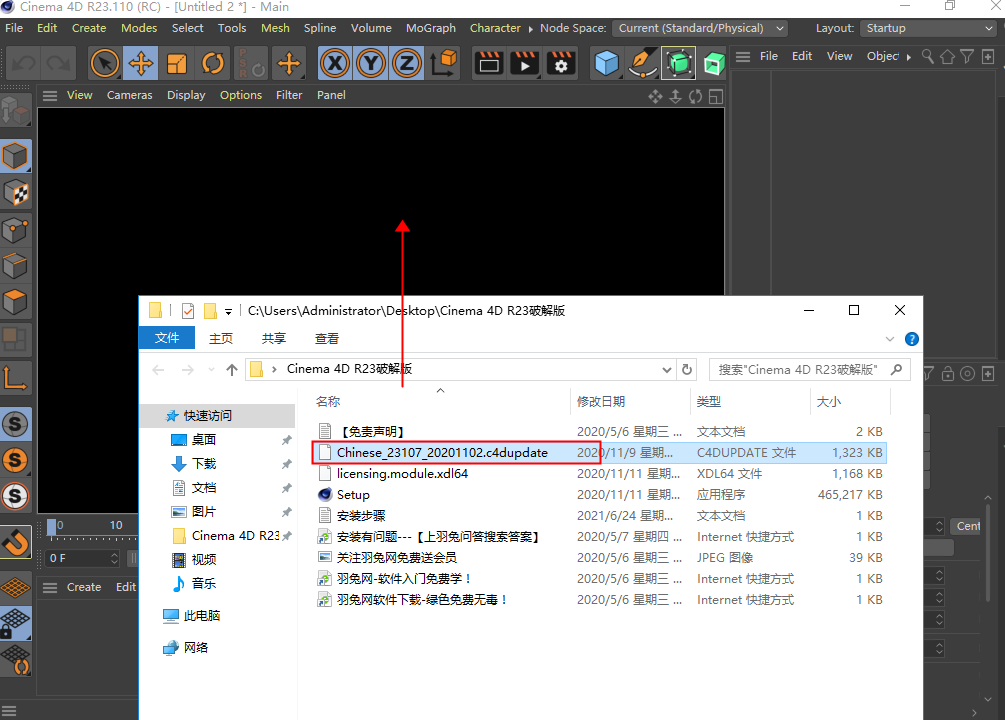Select the Live Selection arrow tool
The width and height of the screenshot is (1005, 720).
(x=104, y=64)
